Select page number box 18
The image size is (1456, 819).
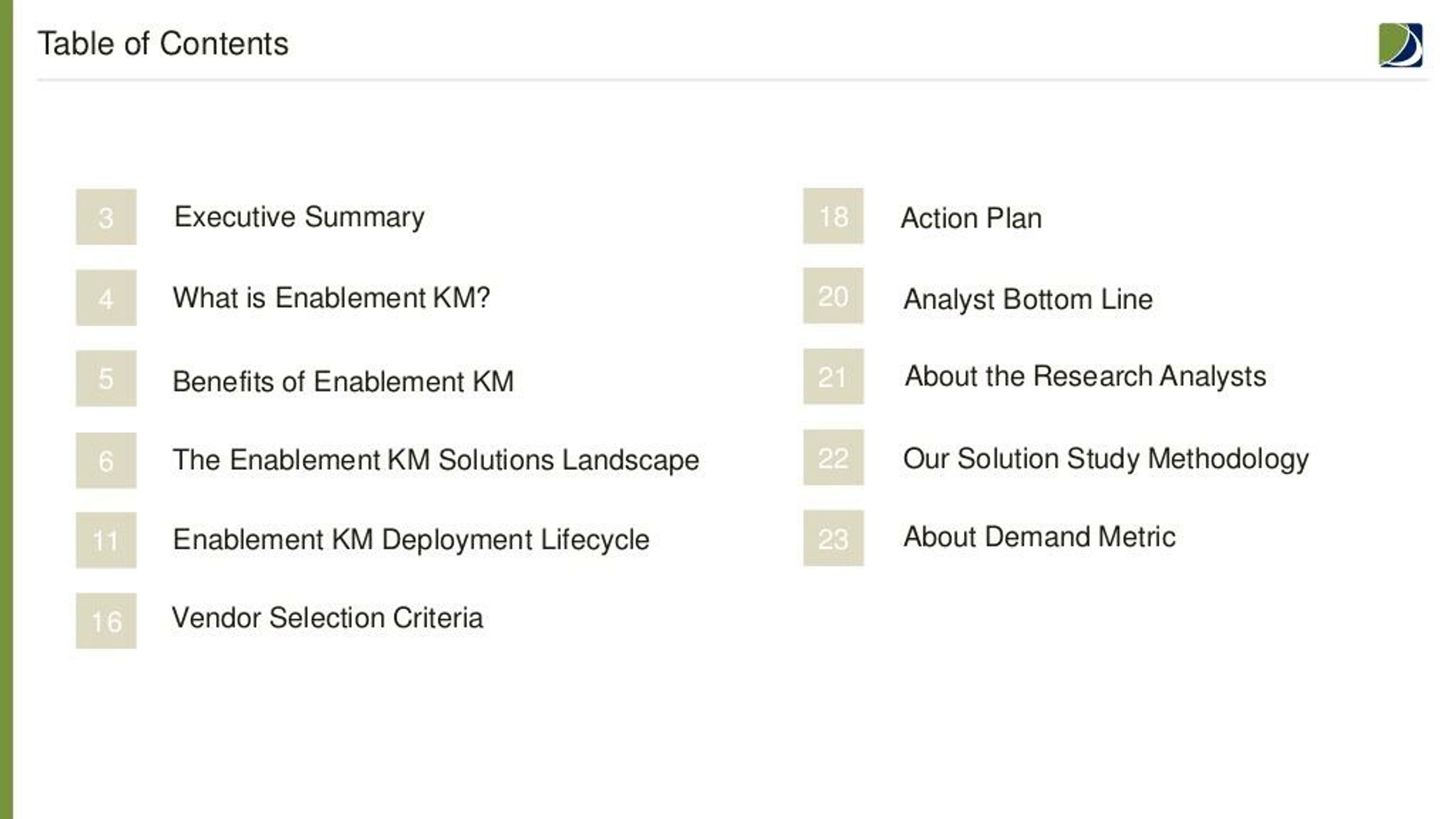(833, 216)
